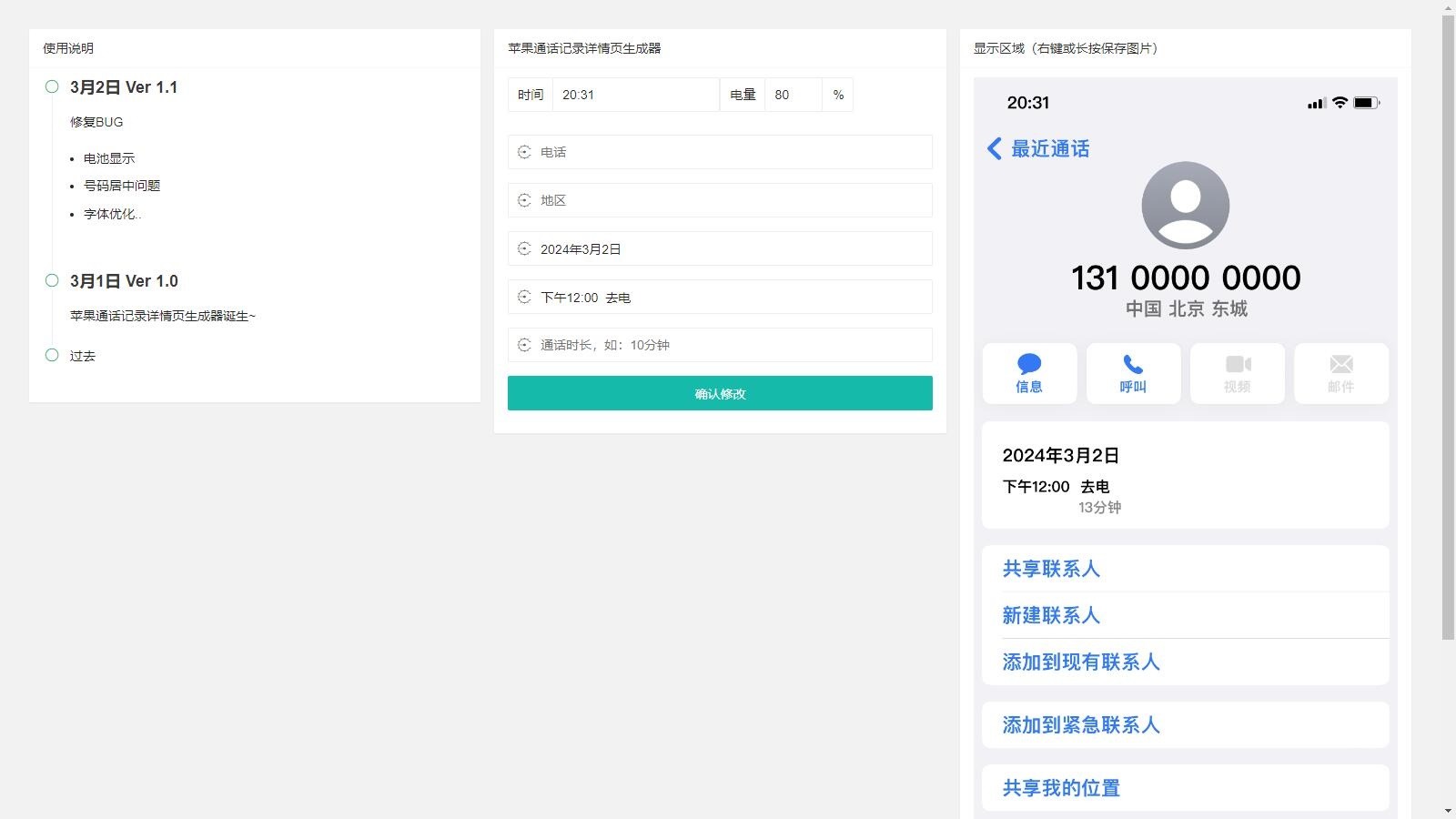Click the battery icon in phone status bar

coord(1367,103)
